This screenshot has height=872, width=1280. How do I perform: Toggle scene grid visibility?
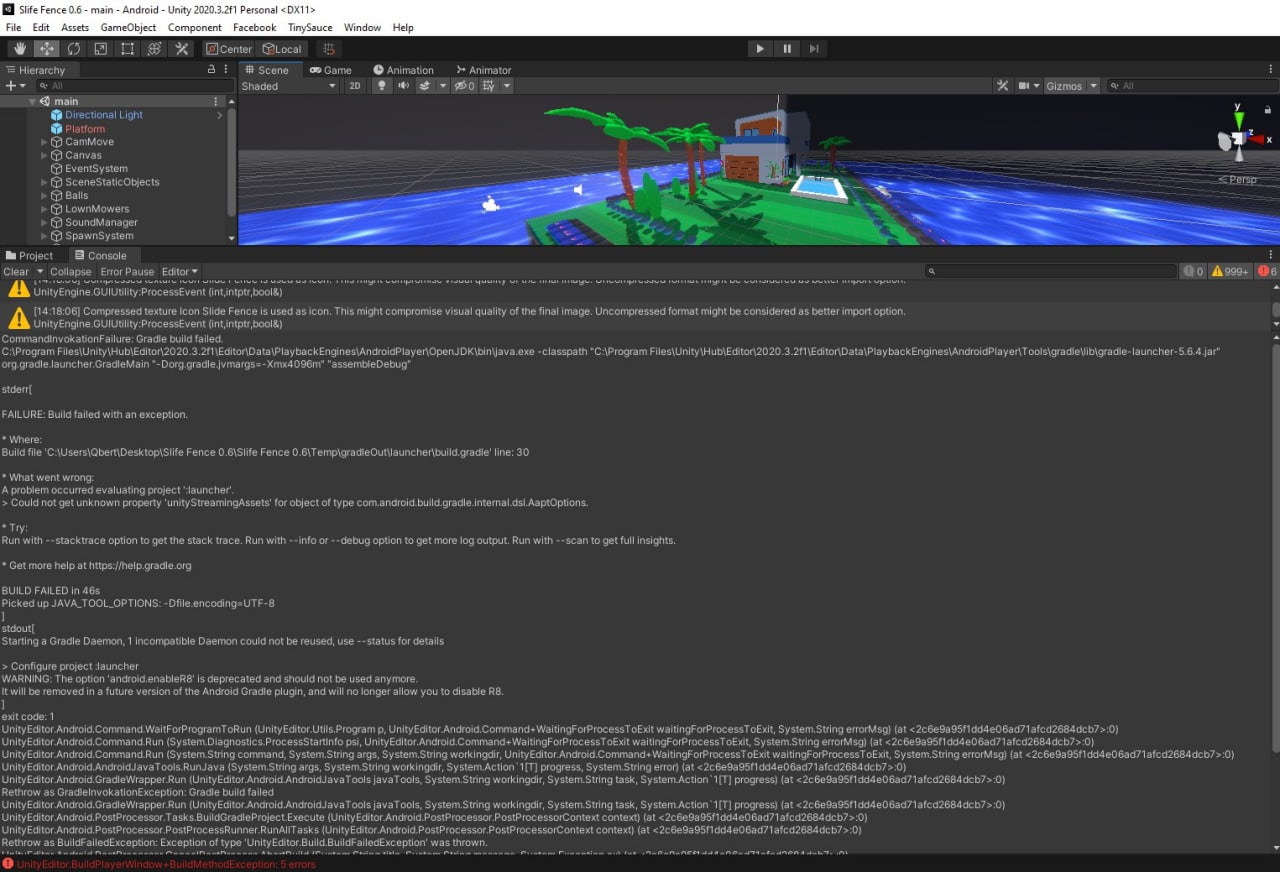489,86
